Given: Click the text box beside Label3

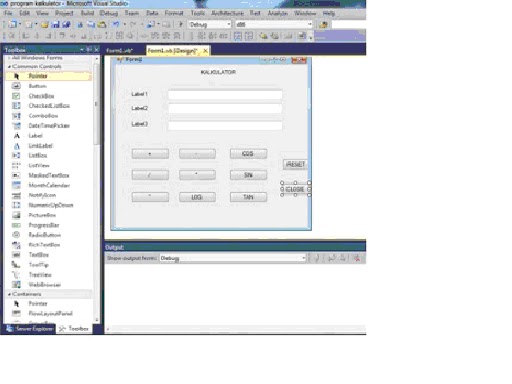Looking at the screenshot, I should (225, 125).
